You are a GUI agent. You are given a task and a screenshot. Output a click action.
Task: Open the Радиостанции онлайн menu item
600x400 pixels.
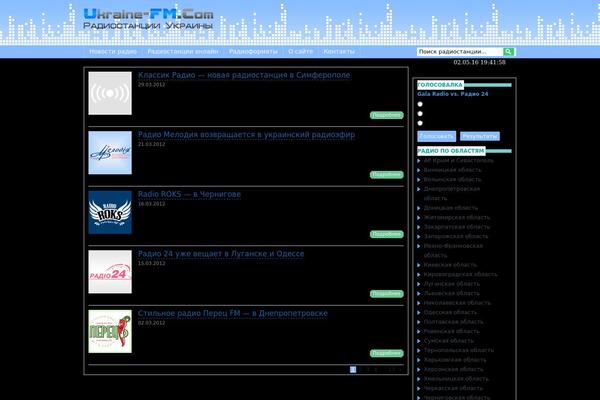coord(183,51)
